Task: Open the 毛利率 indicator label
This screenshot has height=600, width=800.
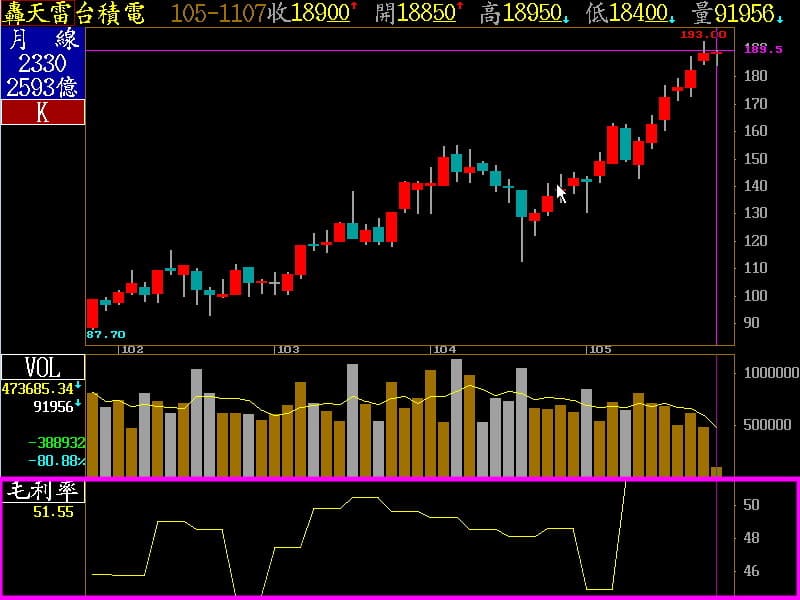Action: (42, 492)
